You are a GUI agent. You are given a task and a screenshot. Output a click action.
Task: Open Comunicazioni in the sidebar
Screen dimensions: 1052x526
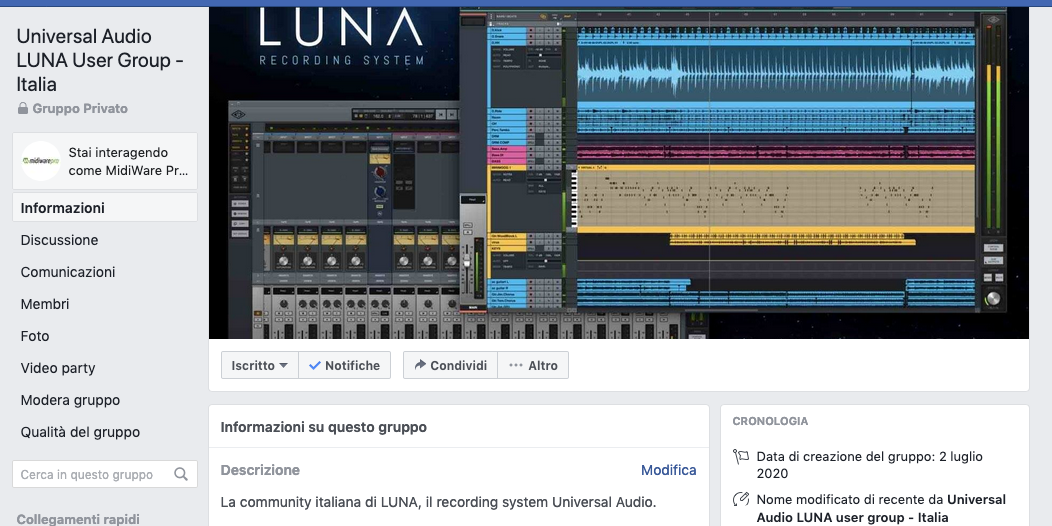67,272
